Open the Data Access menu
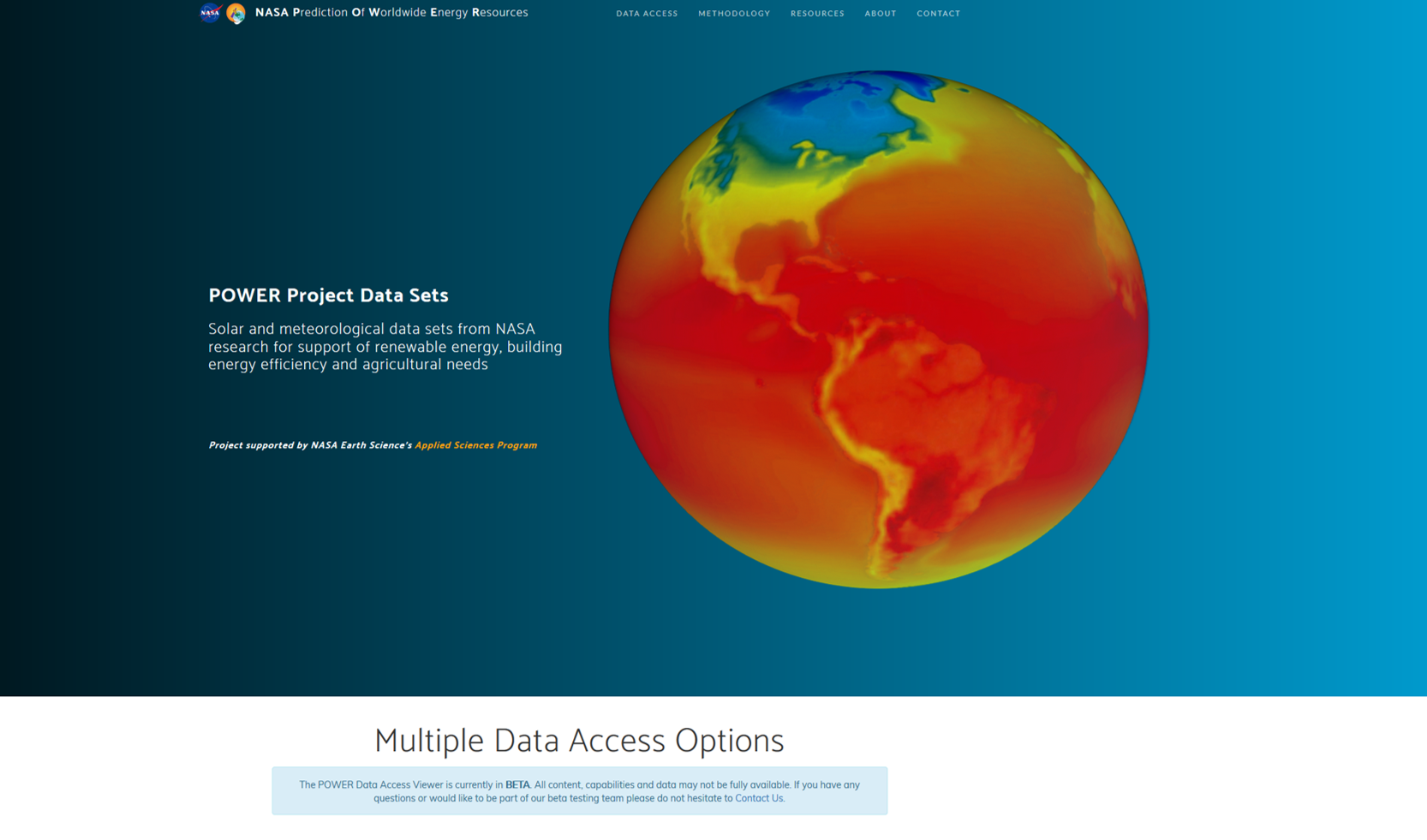Screen dimensions: 1427x840 point(647,14)
